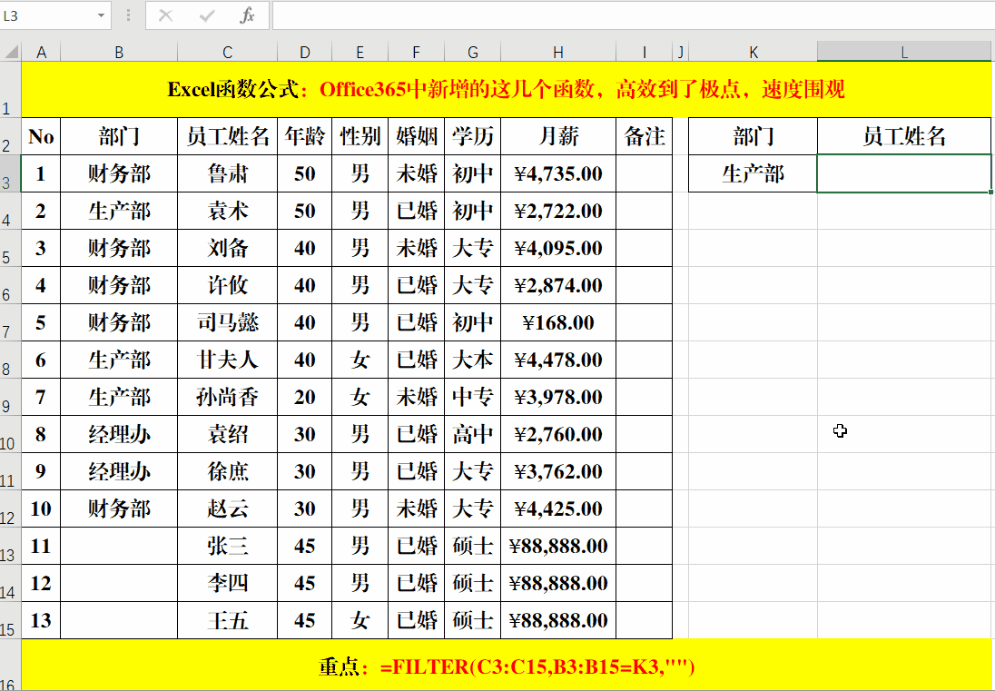
Task: Click 生产部 department cell in row No 6
Action: pyautogui.click(x=119, y=360)
